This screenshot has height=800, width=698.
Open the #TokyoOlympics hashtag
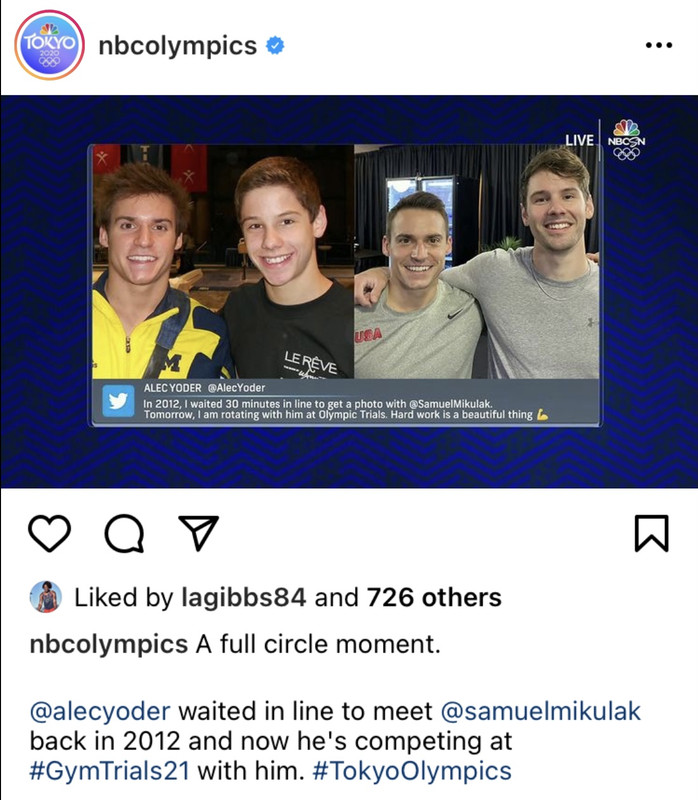pos(411,771)
